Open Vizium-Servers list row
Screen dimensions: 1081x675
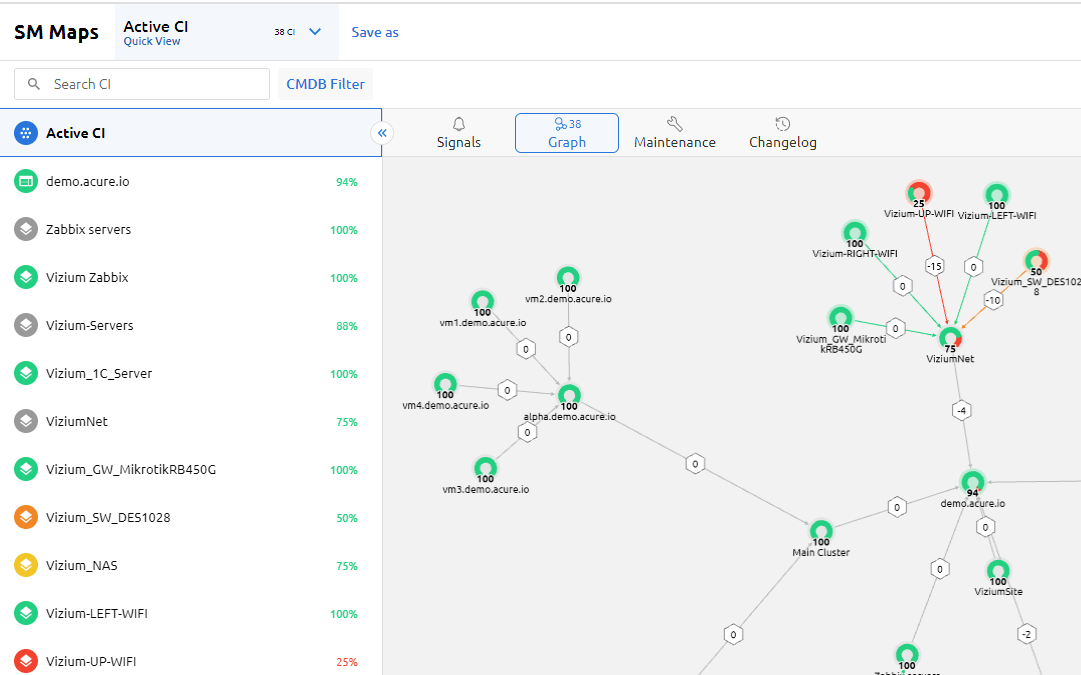click(x=191, y=325)
